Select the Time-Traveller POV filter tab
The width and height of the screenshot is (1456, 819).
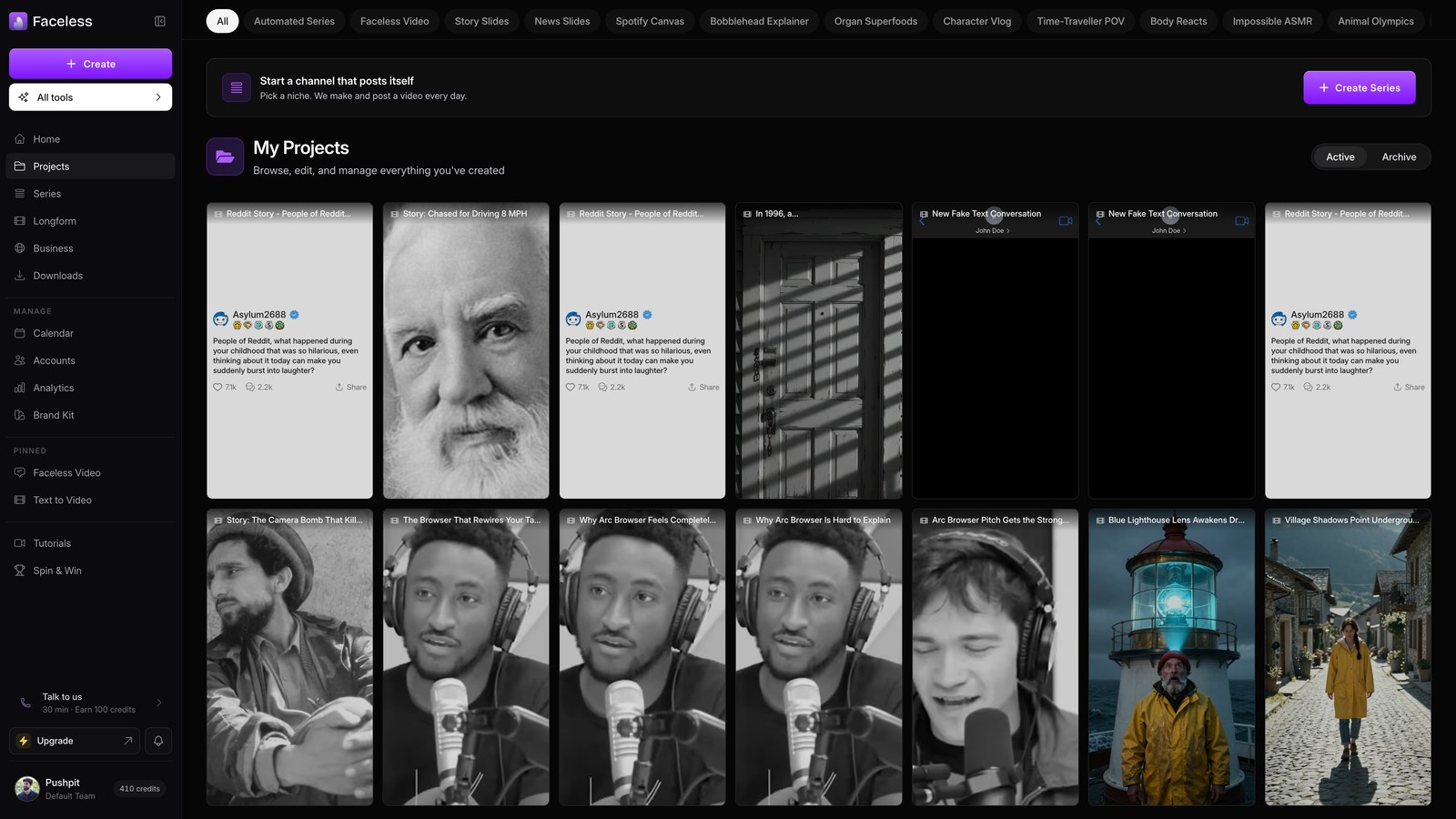pos(1080,21)
